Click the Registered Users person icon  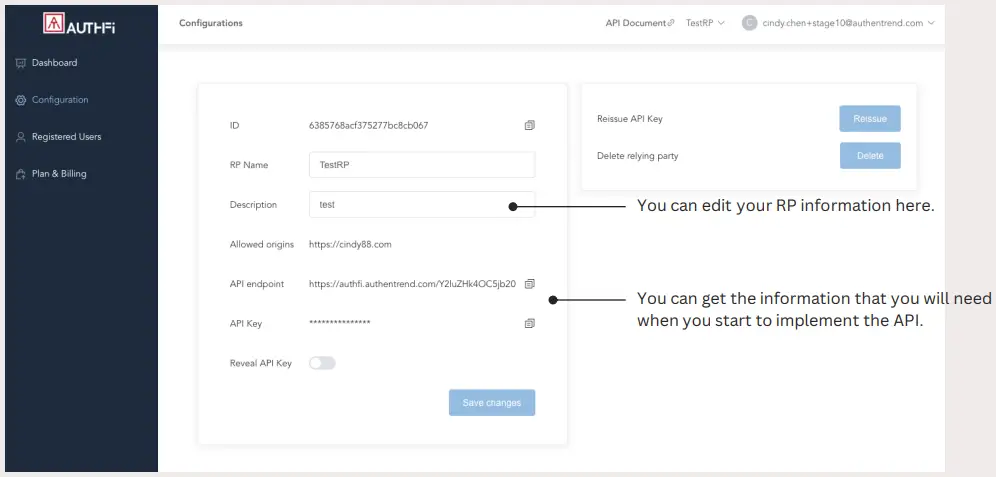[20, 137]
